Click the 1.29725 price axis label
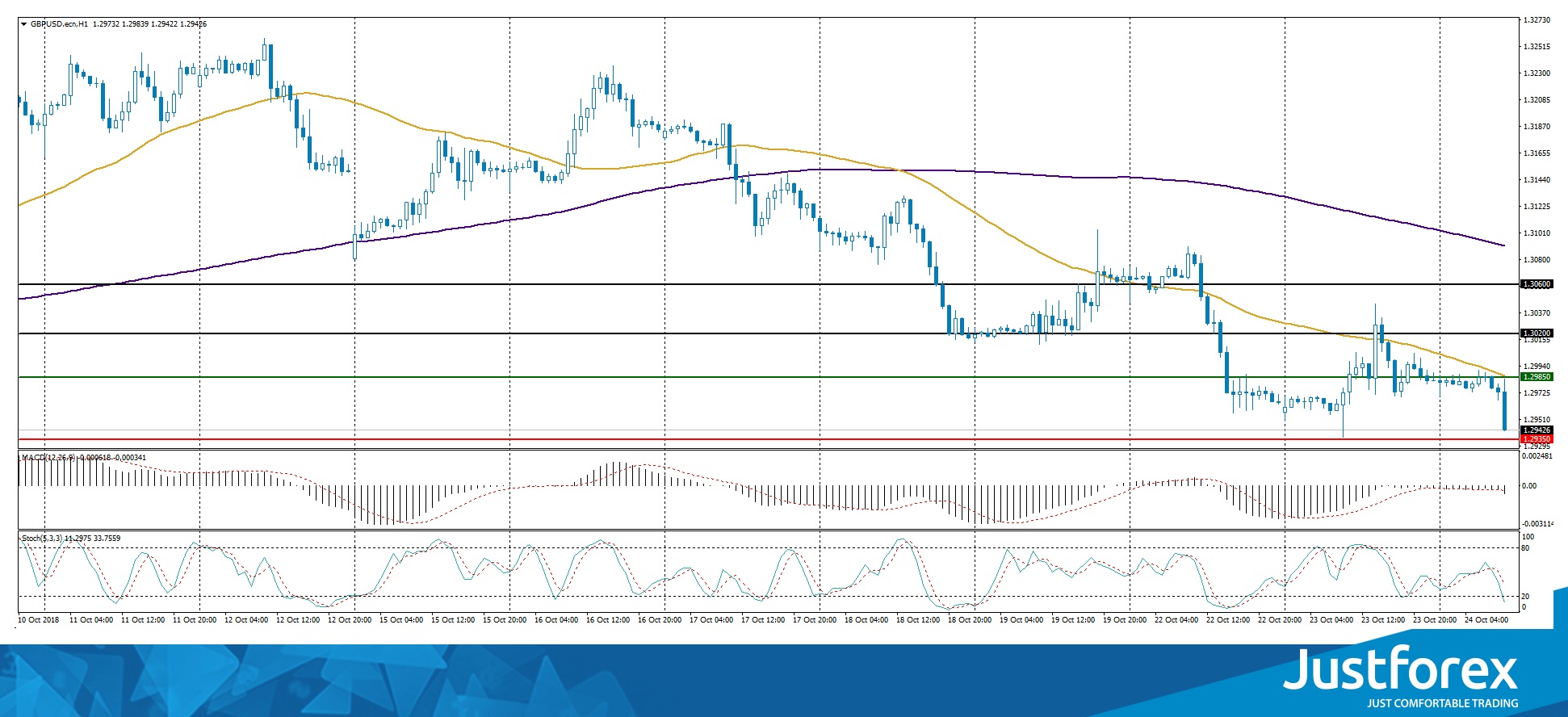1568x717 pixels. (x=1536, y=393)
